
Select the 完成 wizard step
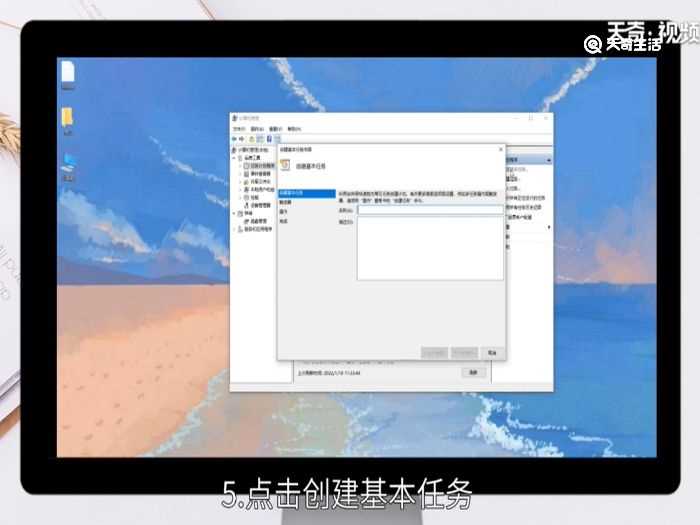283,221
